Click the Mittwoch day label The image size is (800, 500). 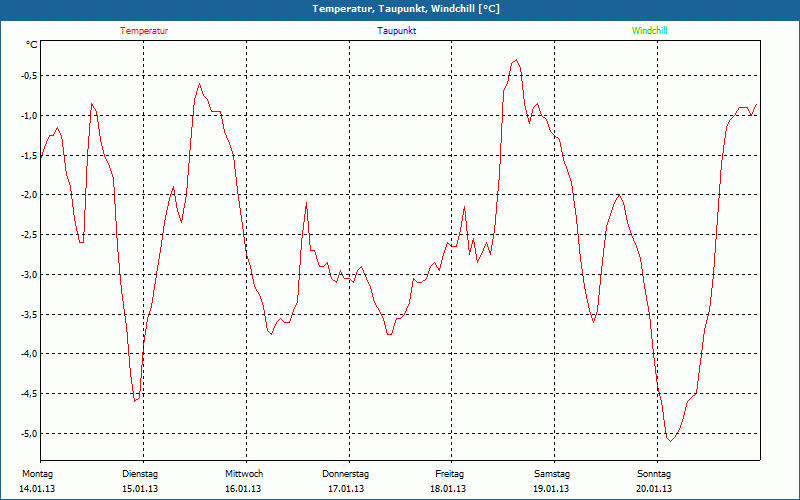(244, 474)
